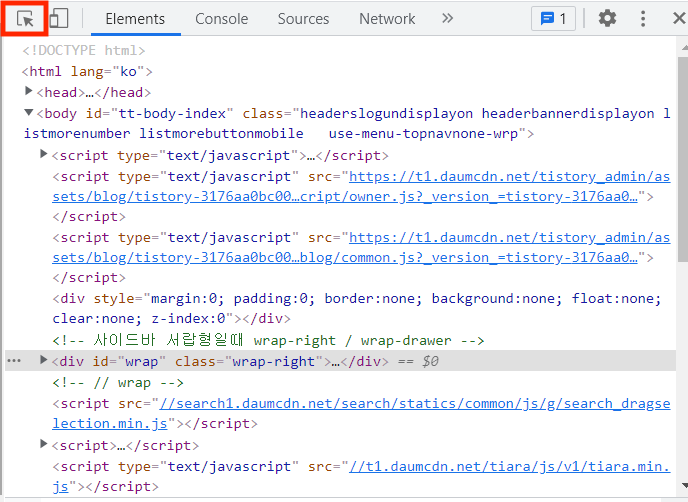Image resolution: width=688 pixels, height=502 pixels.
Task: Switch to the Sources tab
Action: (303, 19)
